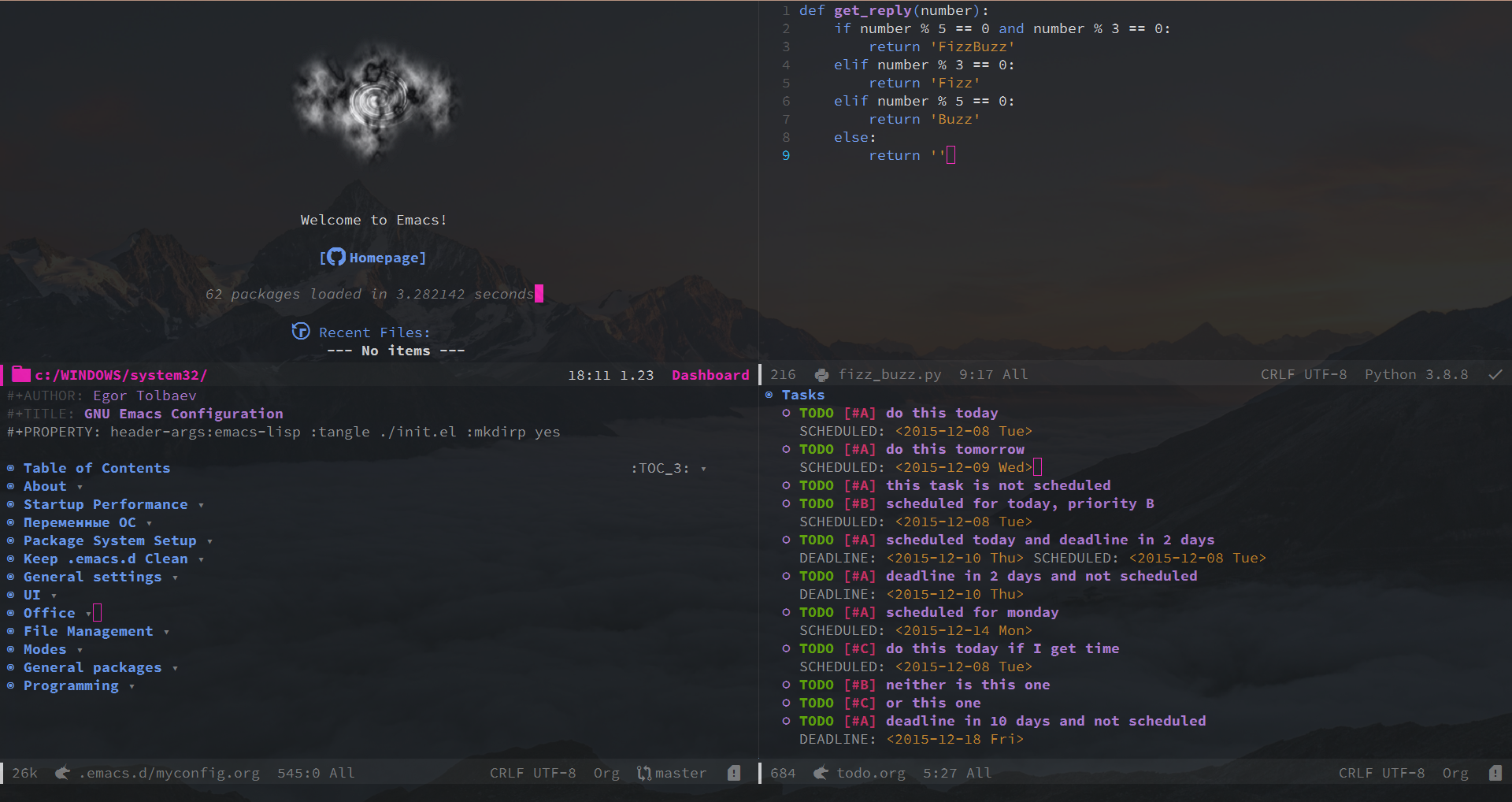Click [#C] priority of 'do this today if I get time'
This screenshot has height=802, width=1512.
860,648
